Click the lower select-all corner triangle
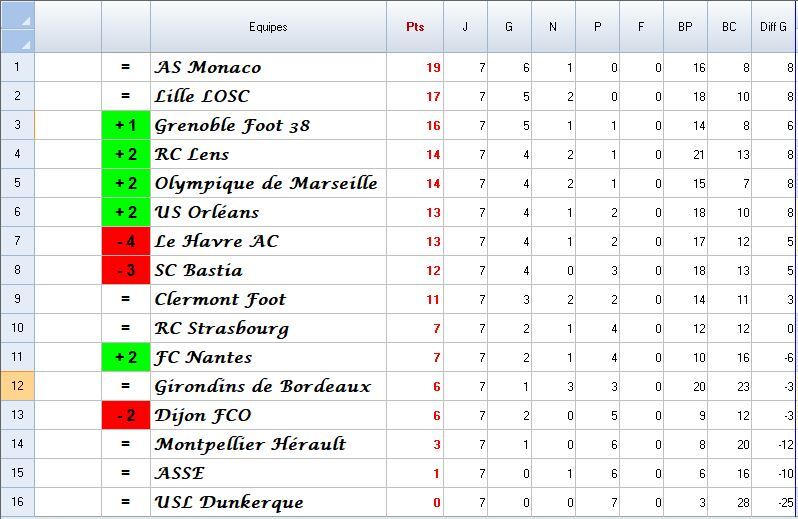798x519 pixels. tap(26, 44)
